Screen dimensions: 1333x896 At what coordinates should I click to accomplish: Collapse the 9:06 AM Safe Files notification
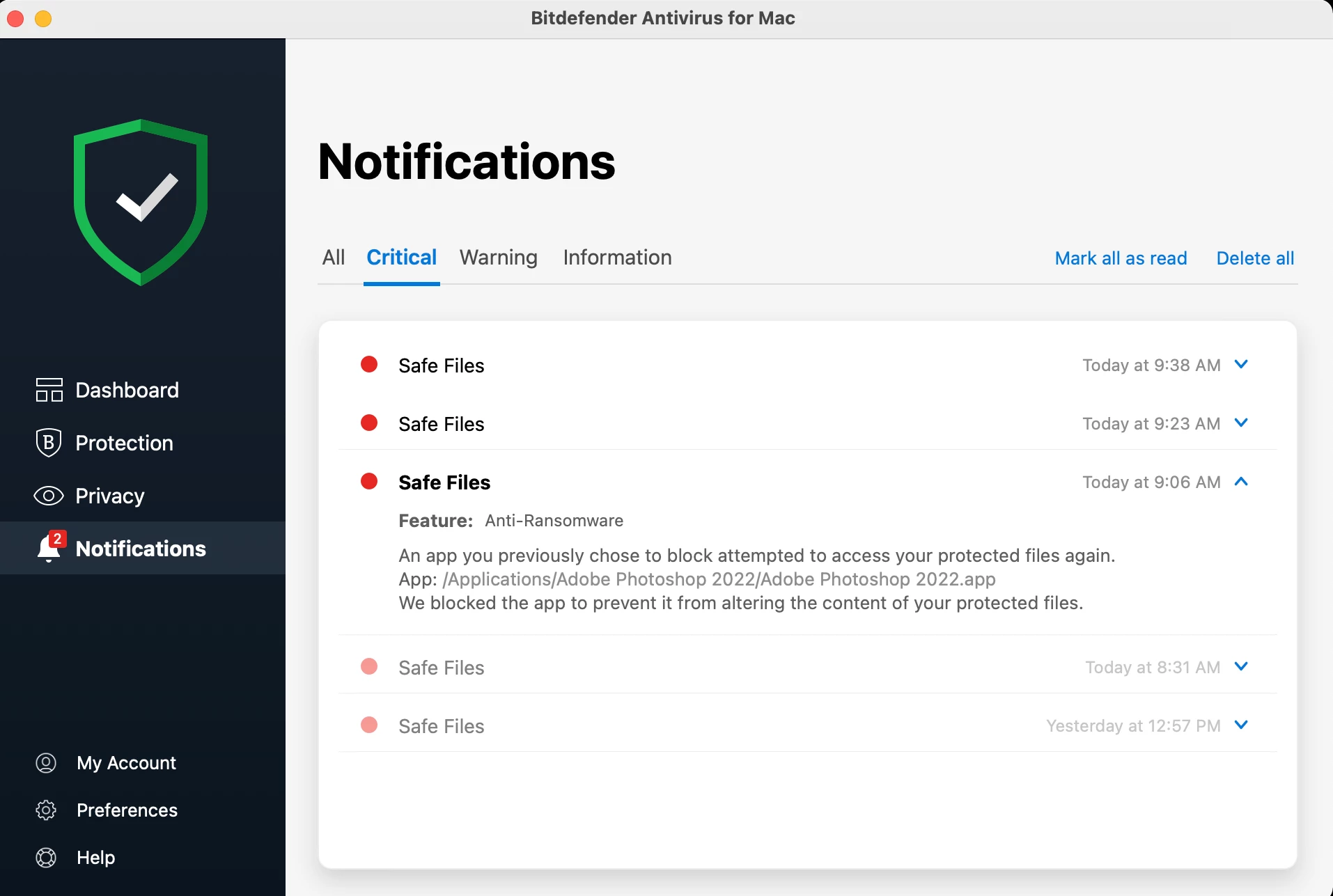click(1241, 481)
